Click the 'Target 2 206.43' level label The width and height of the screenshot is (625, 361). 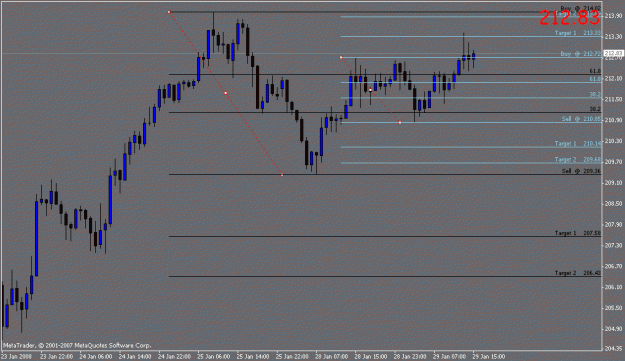click(578, 273)
